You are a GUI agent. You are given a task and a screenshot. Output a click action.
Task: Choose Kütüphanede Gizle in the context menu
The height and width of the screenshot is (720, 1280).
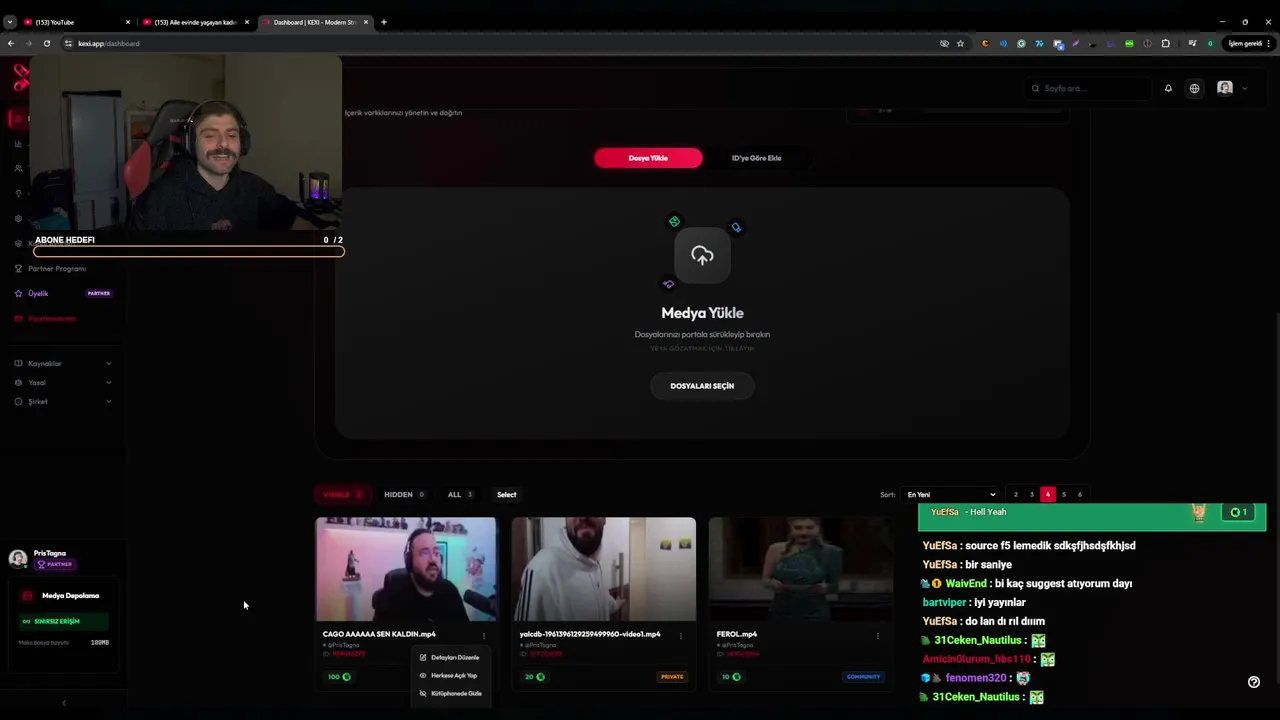pos(449,693)
